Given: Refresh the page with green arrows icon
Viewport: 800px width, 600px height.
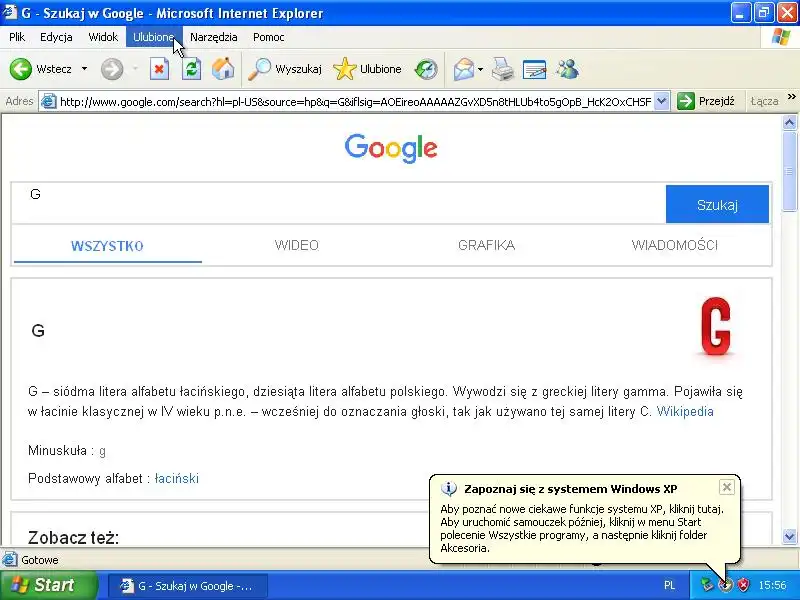Looking at the screenshot, I should point(192,69).
